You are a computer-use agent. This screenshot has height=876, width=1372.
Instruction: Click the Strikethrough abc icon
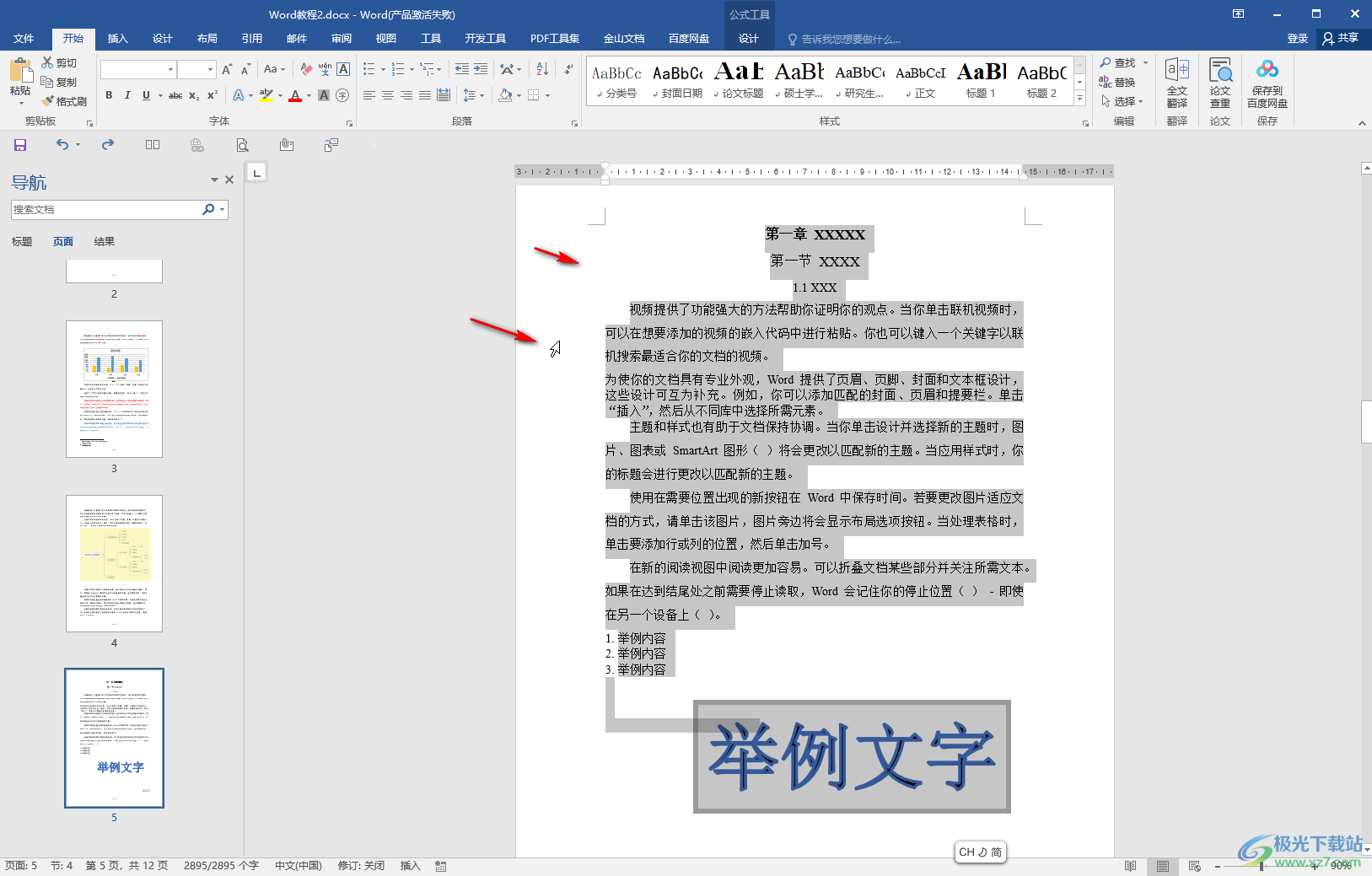[x=175, y=95]
